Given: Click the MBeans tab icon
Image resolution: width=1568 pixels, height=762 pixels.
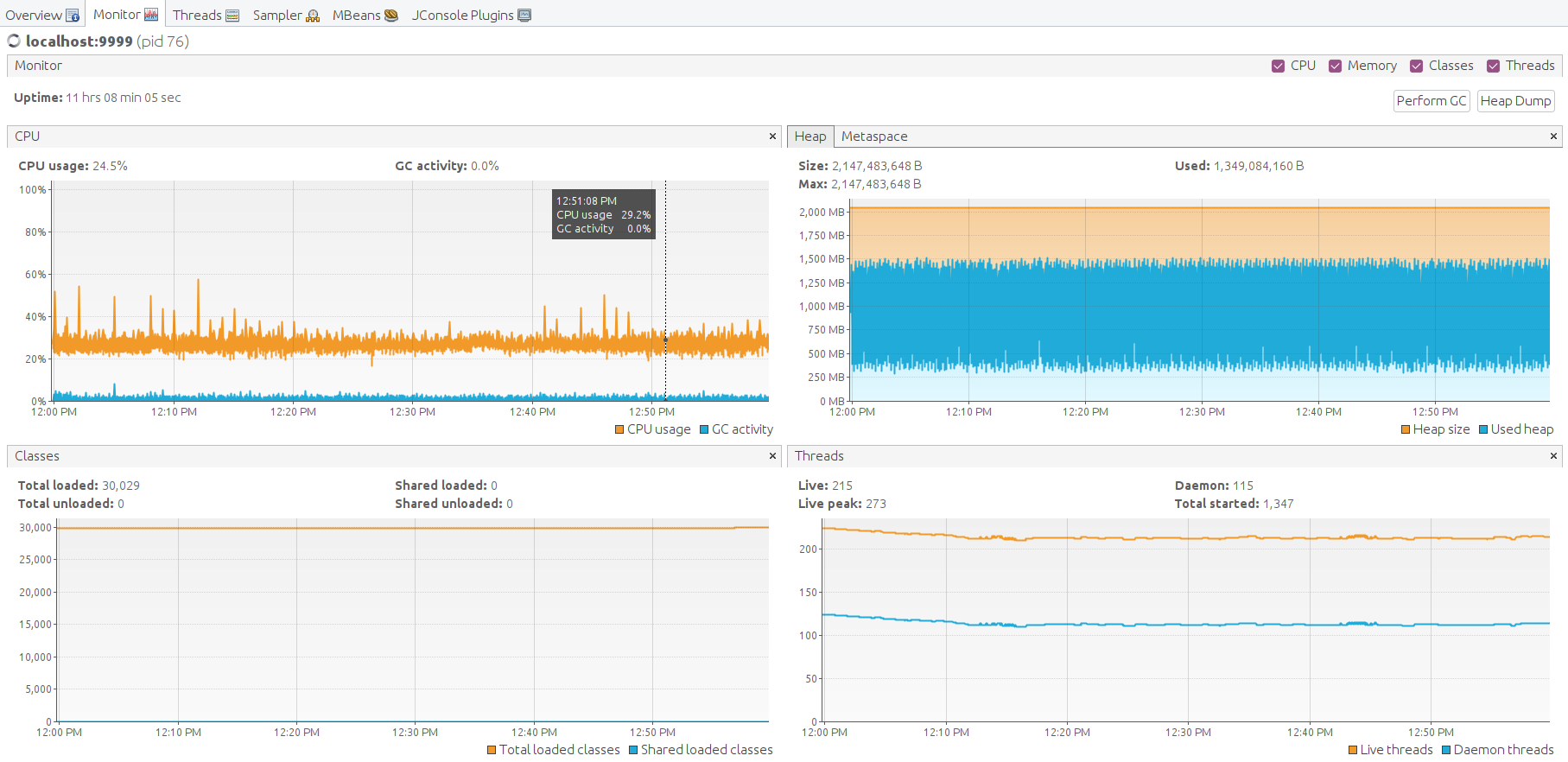Looking at the screenshot, I should (390, 16).
